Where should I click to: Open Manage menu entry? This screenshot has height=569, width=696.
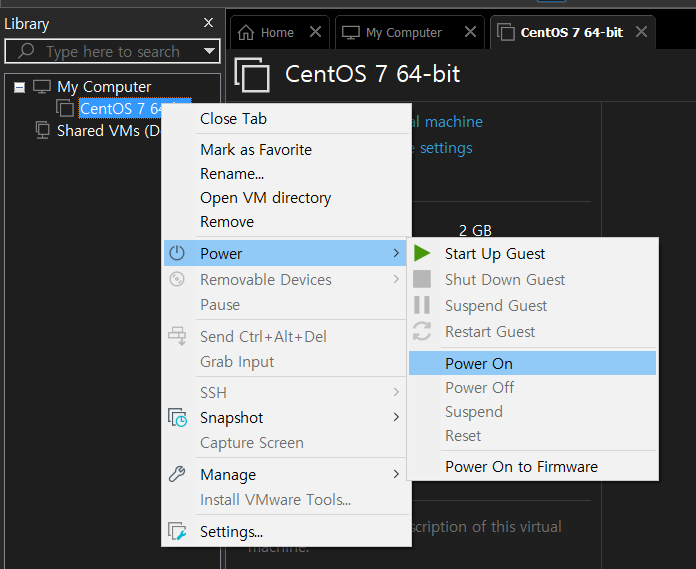click(x=286, y=474)
